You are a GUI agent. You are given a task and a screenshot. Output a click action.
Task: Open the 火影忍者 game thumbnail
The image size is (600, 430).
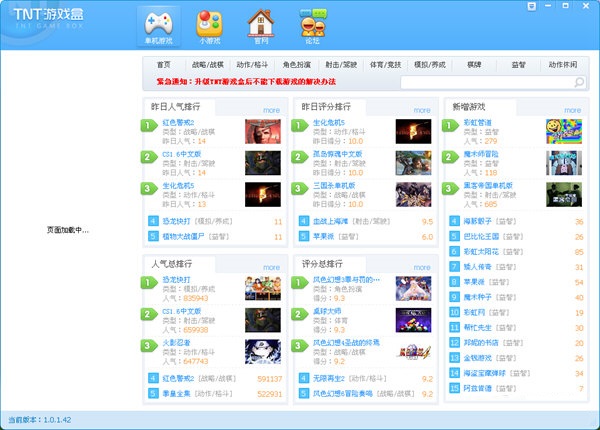[x=258, y=353]
